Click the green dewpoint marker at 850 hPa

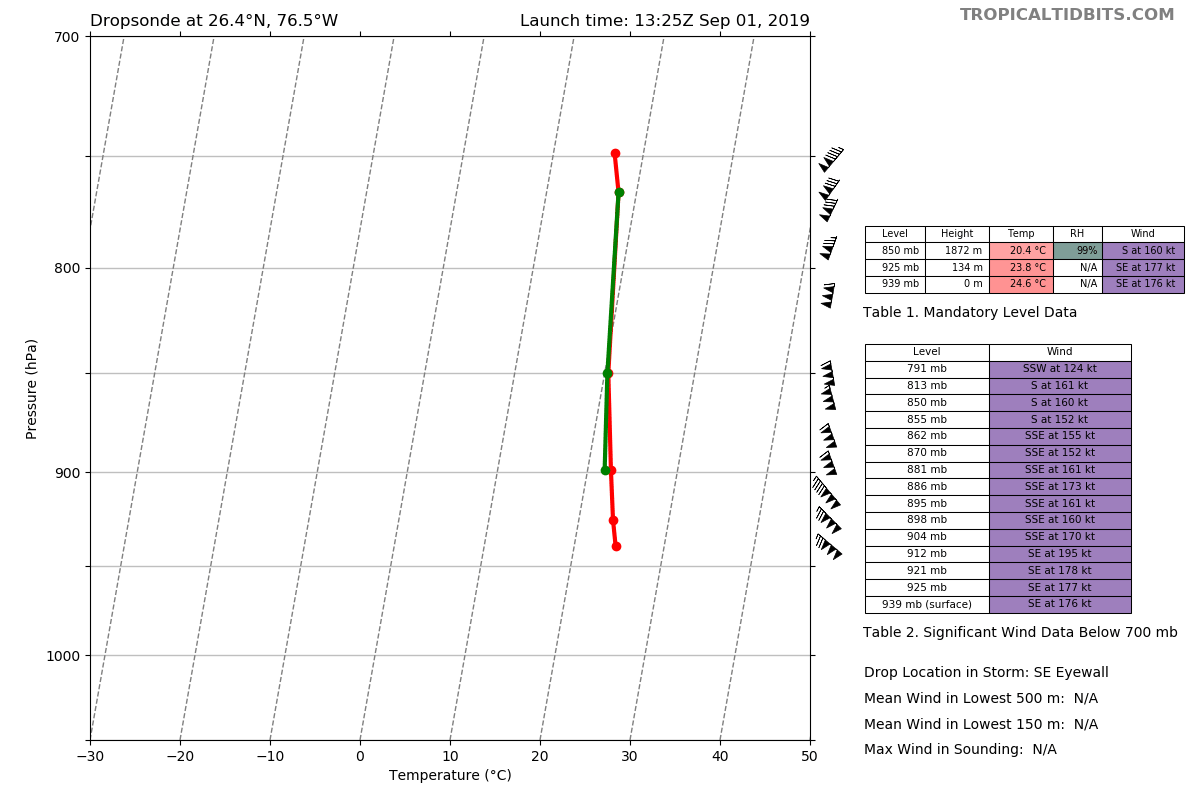pos(607,373)
